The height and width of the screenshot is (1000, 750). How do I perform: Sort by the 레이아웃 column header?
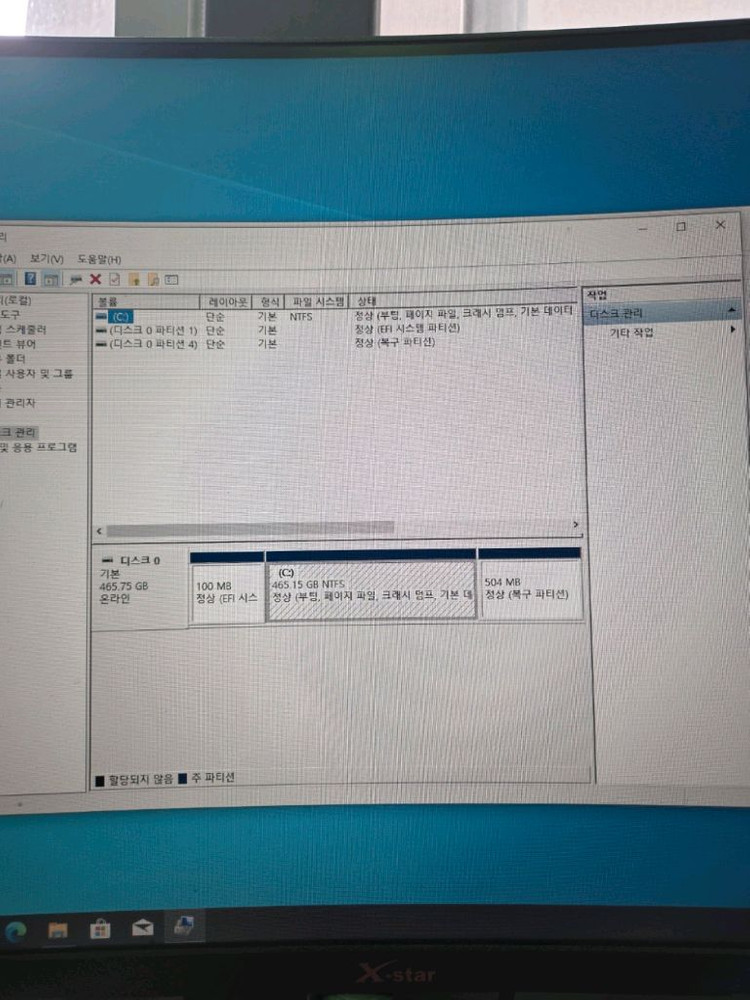coord(226,301)
